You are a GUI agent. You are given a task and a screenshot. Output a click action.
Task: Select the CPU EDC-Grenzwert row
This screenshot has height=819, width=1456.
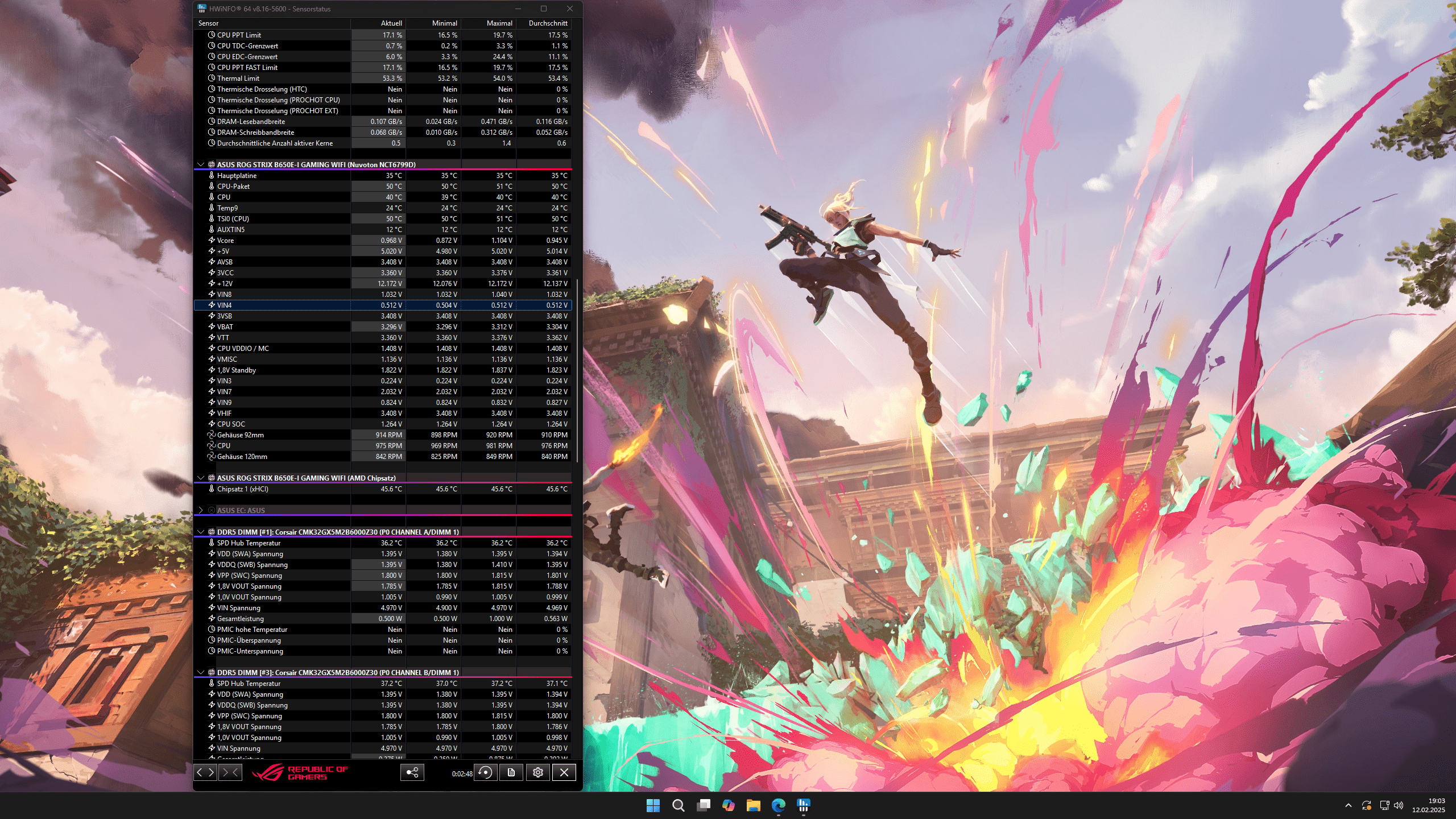pyautogui.click(x=383, y=56)
